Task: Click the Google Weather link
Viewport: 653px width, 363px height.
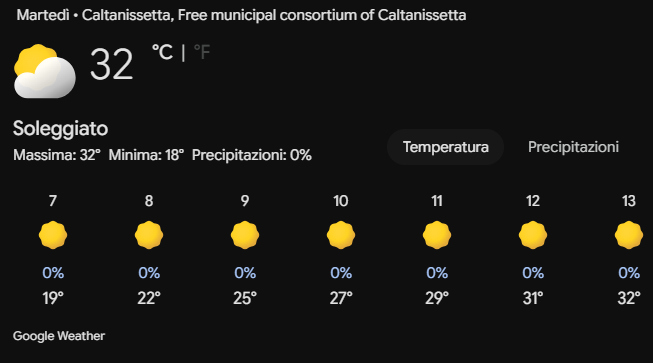Action: click(x=59, y=336)
